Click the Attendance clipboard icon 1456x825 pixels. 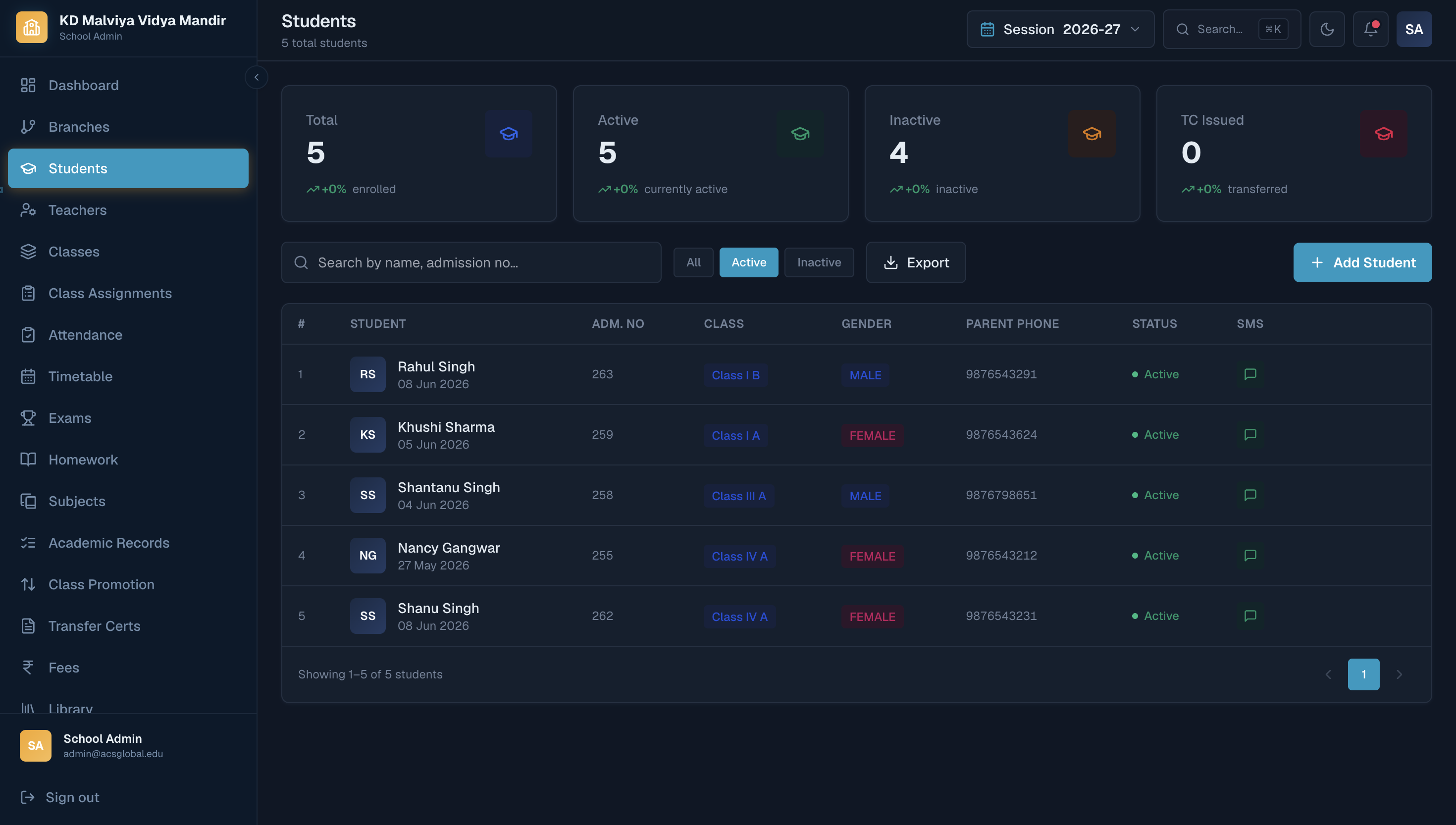[x=28, y=335]
